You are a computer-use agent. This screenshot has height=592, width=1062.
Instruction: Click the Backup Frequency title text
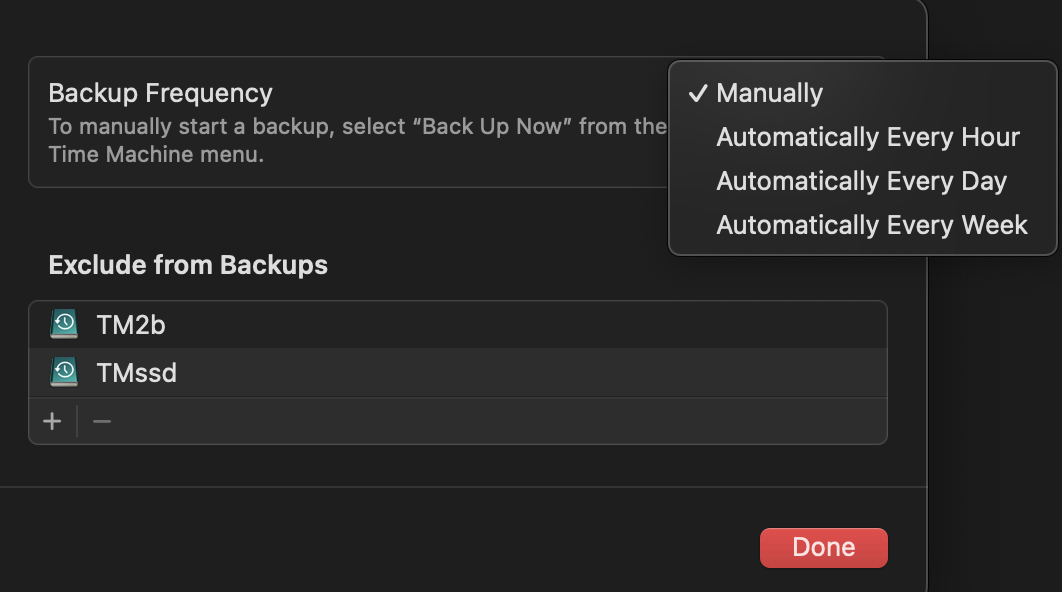tap(160, 93)
